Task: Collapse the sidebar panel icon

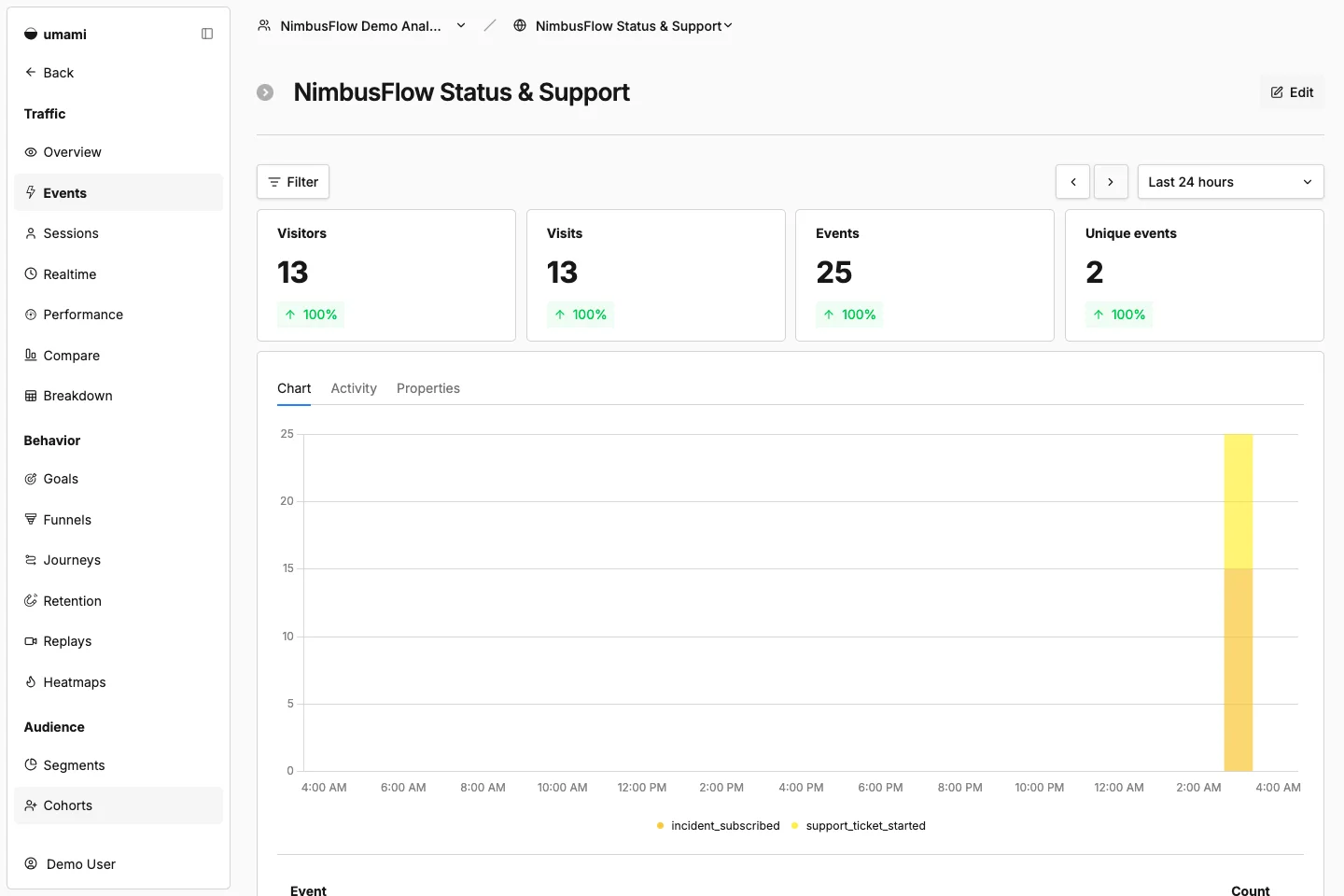Action: [207, 34]
